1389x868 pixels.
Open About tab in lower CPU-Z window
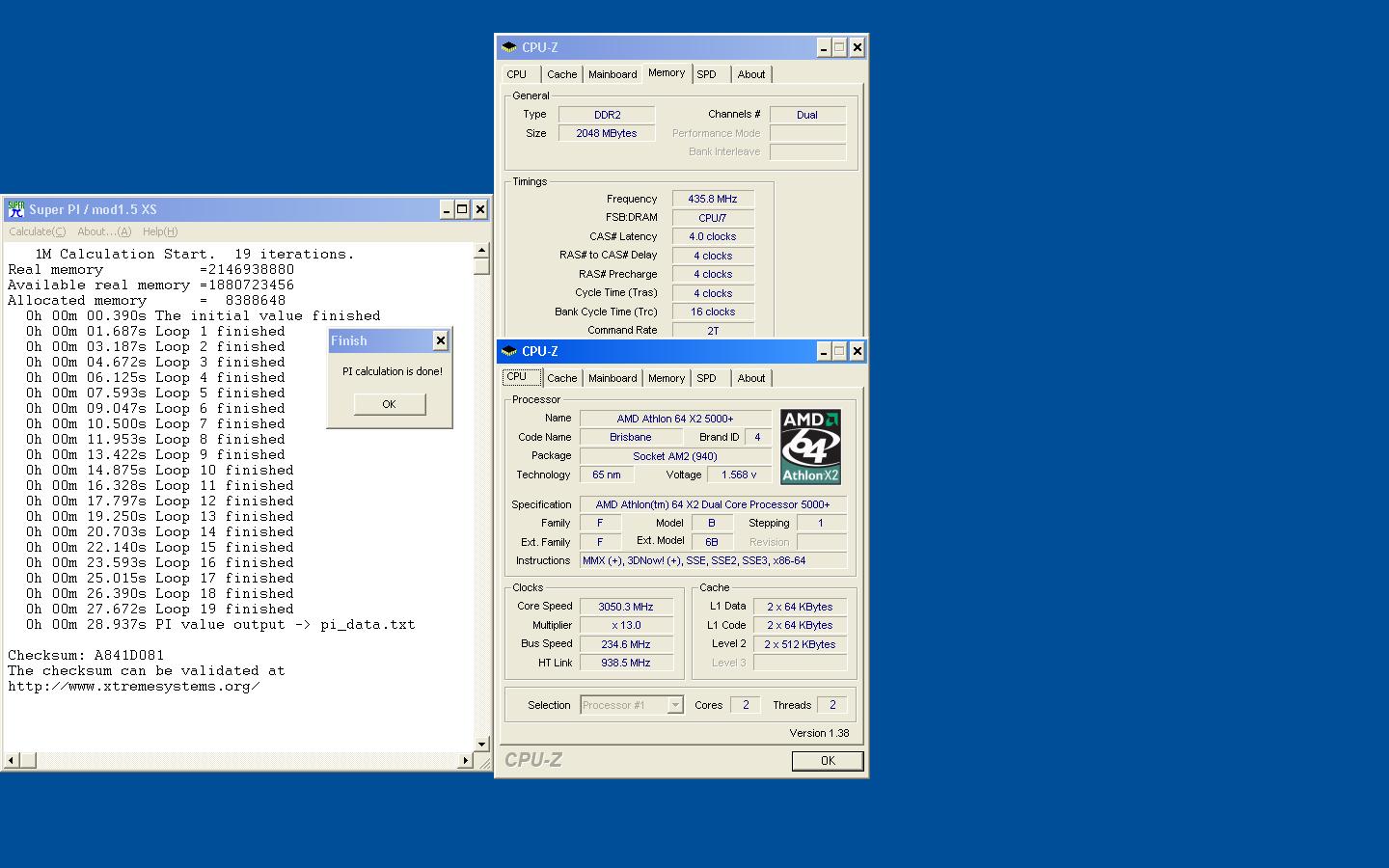pos(751,378)
